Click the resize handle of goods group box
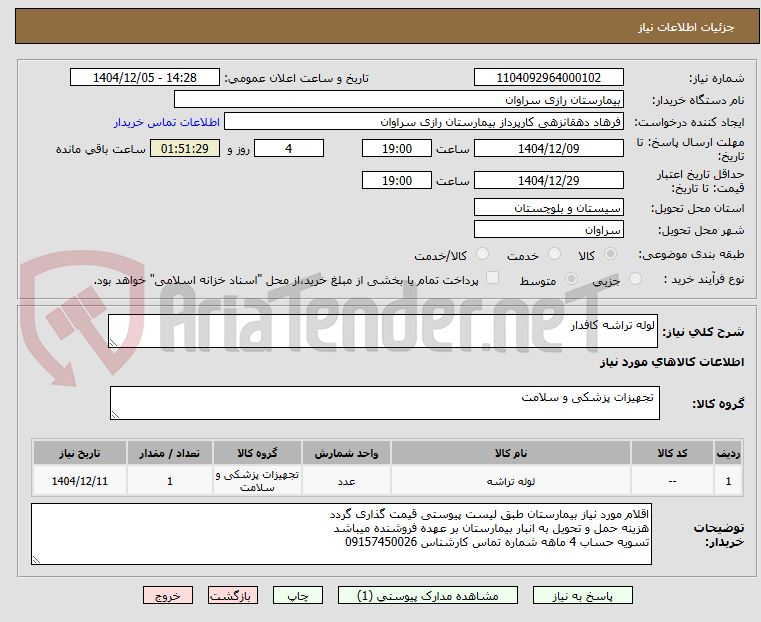The height and width of the screenshot is (622, 761). (x=115, y=414)
